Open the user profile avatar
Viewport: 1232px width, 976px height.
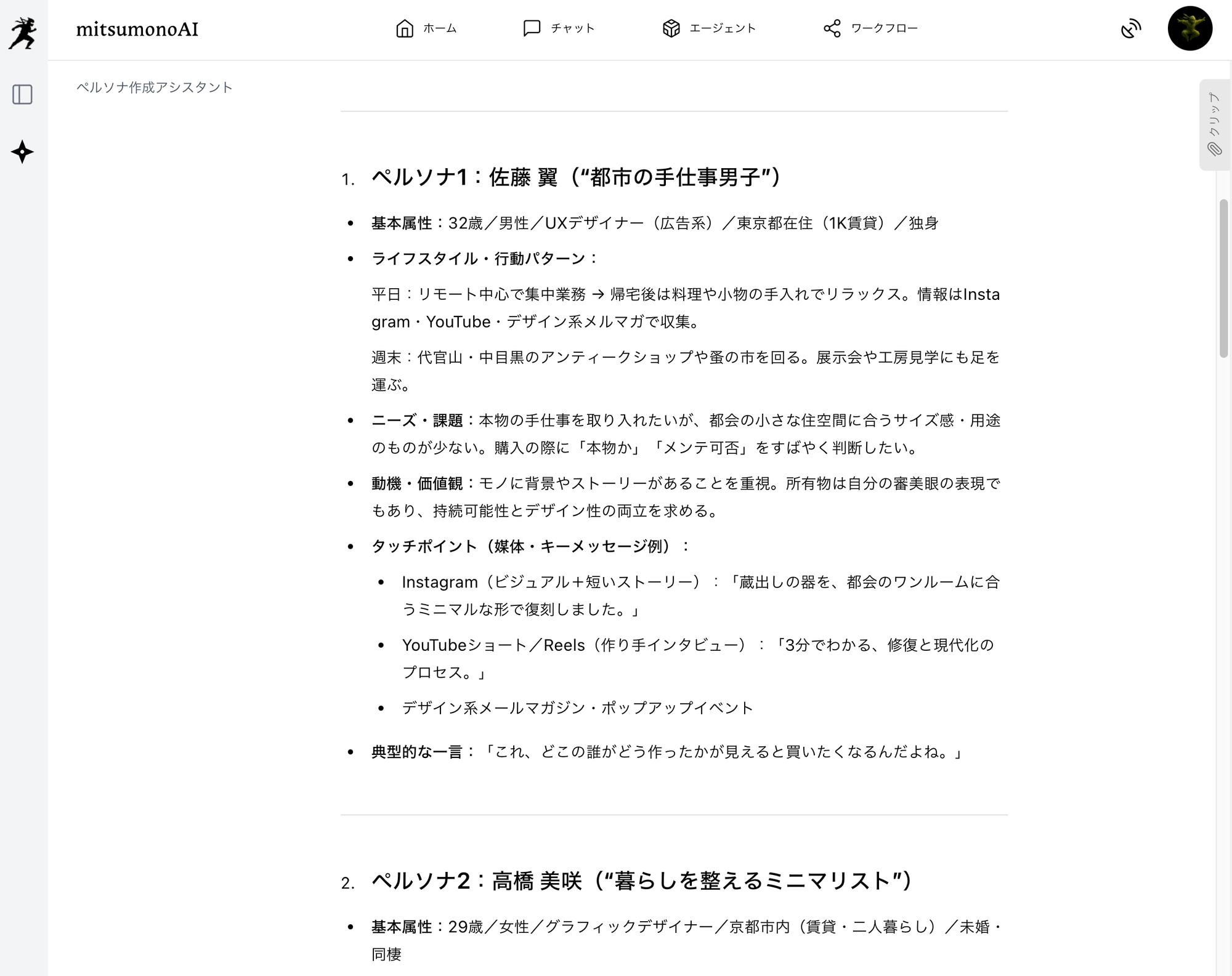[x=1189, y=28]
